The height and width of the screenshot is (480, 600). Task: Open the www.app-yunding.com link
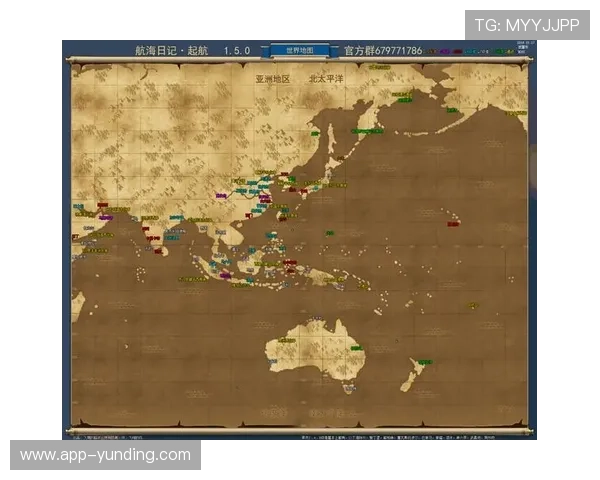pyautogui.click(x=105, y=455)
